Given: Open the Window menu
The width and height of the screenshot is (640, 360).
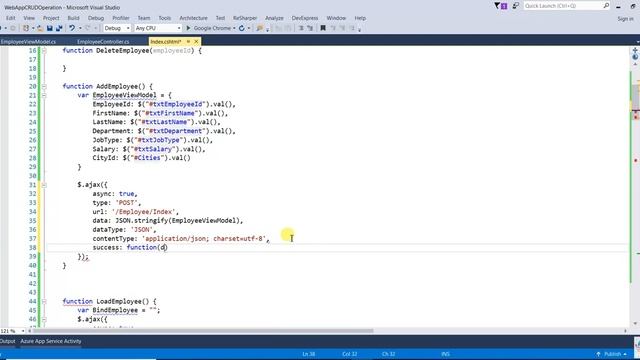Looking at the screenshot, I should tap(336, 18).
